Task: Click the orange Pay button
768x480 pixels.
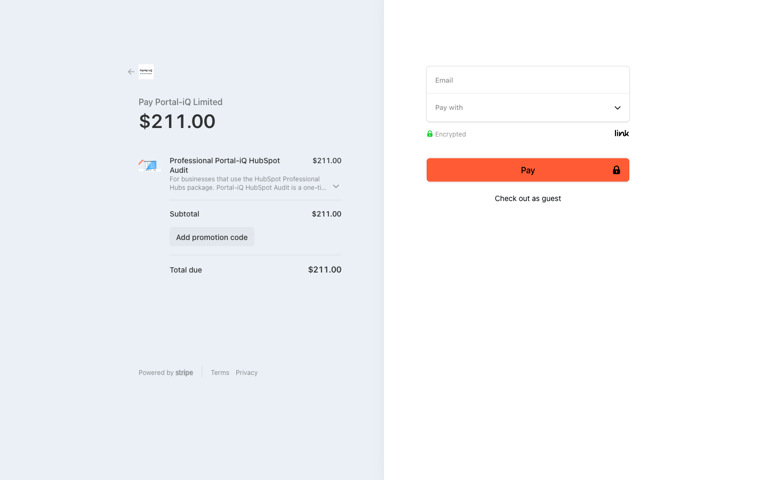Action: [x=528, y=170]
